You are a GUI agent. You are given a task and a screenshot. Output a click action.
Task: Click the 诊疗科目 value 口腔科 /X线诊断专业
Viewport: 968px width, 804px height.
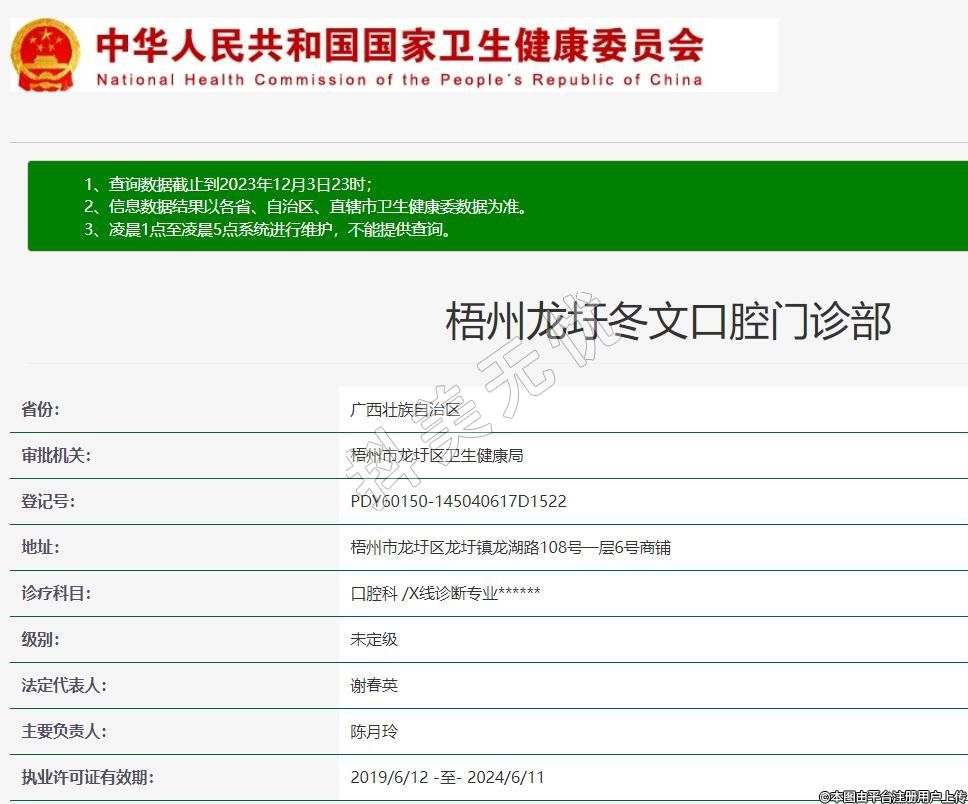point(445,594)
